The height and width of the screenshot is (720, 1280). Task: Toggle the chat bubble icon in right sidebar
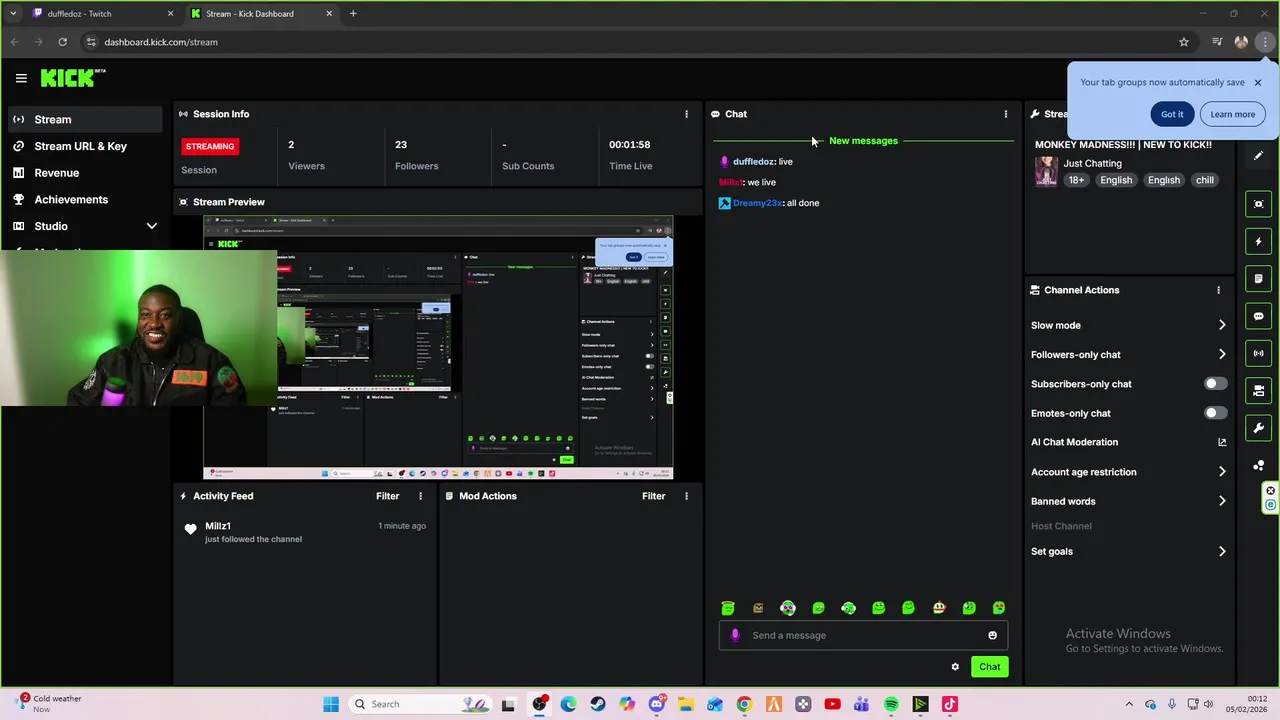1258,316
